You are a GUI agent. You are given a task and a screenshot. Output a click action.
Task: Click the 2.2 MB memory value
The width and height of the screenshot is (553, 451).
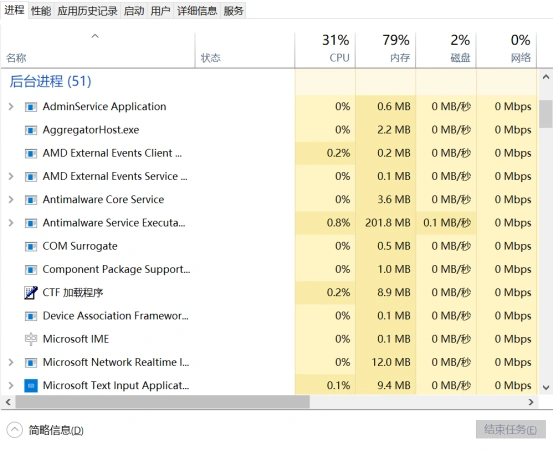(x=394, y=130)
